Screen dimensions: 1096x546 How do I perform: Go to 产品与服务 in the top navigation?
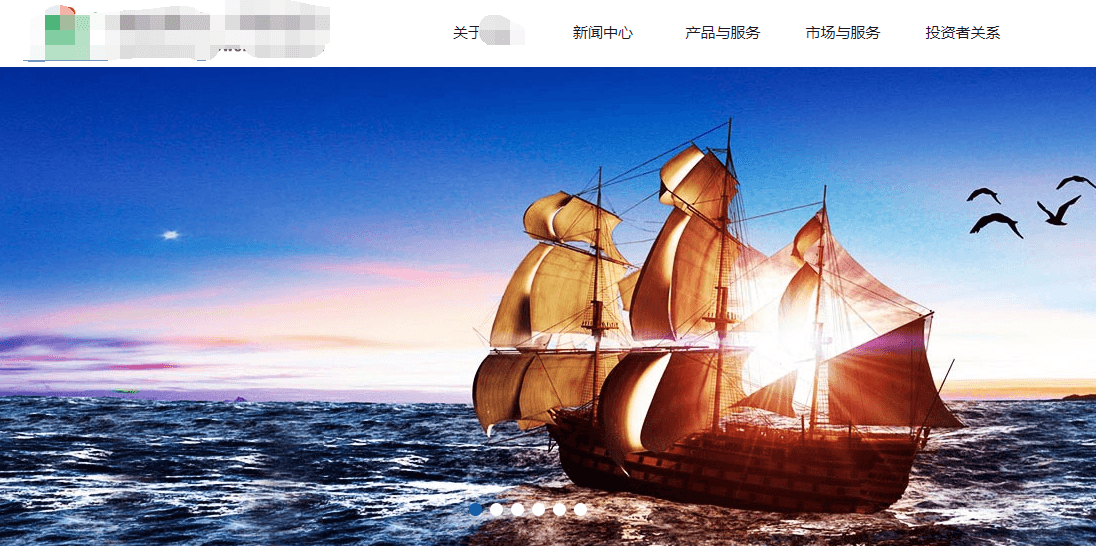[722, 33]
